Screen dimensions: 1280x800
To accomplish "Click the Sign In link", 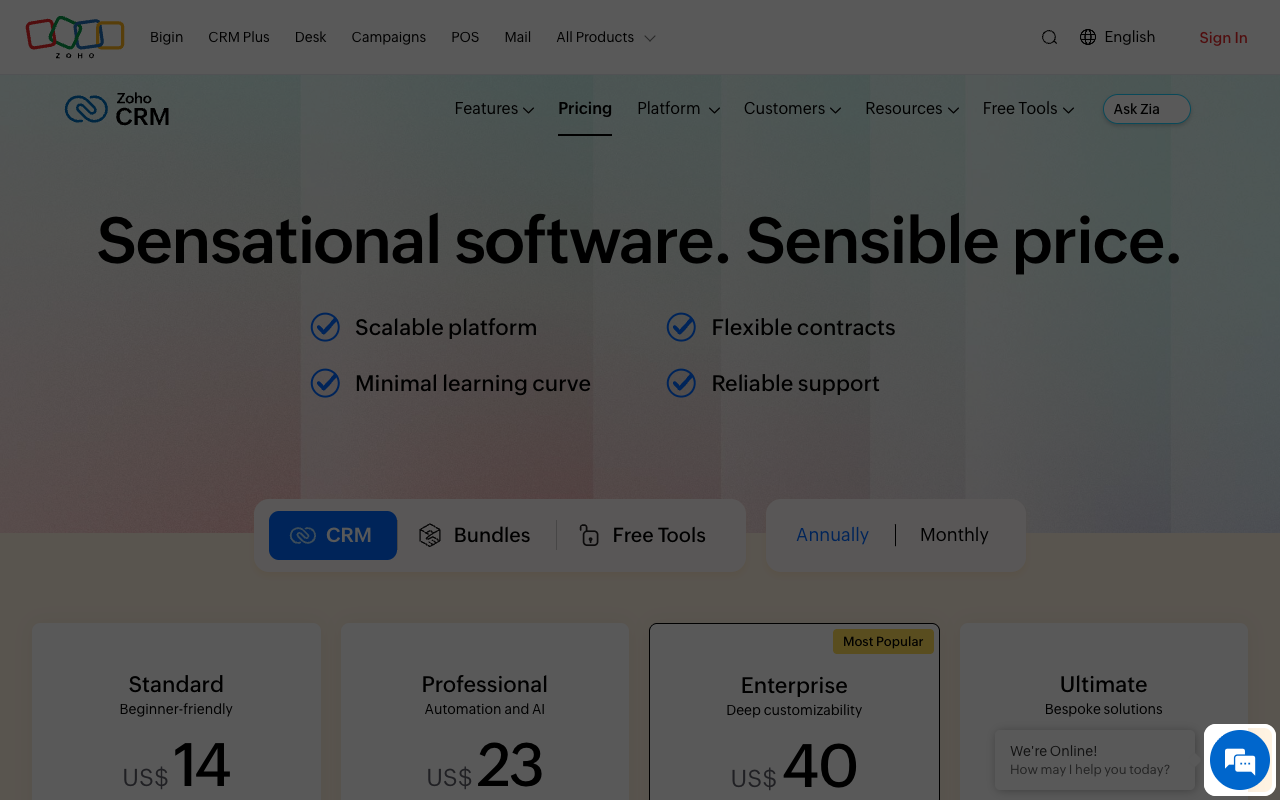I will click(1223, 38).
